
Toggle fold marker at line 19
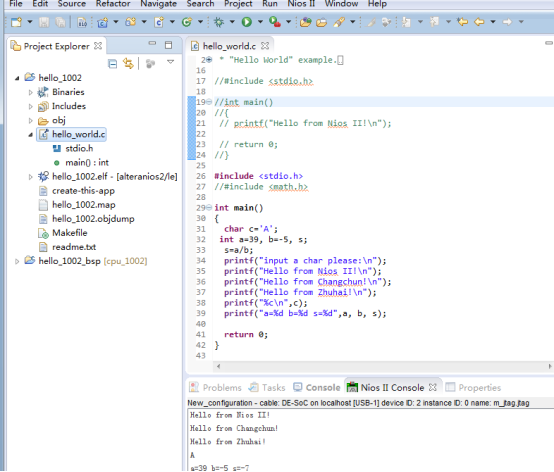[x=209, y=102]
